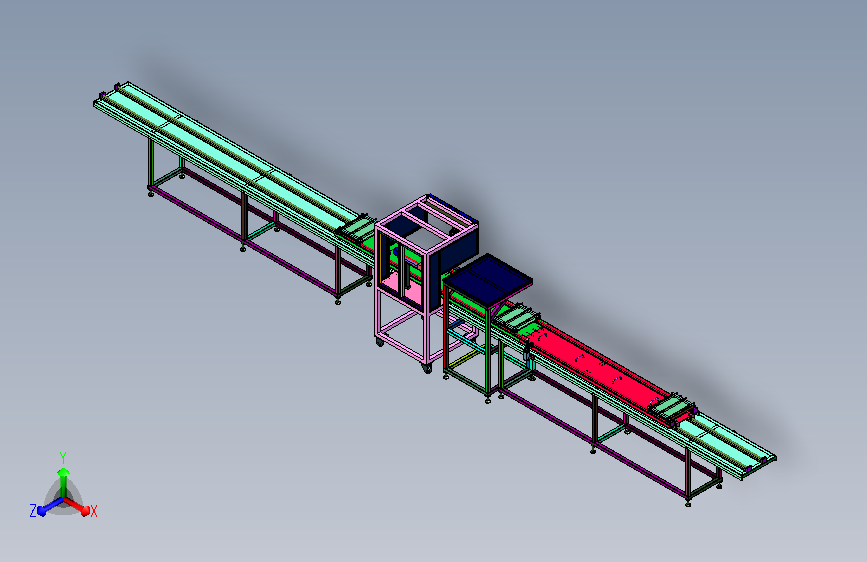Select the dark blue tabletop panel

(x=488, y=279)
